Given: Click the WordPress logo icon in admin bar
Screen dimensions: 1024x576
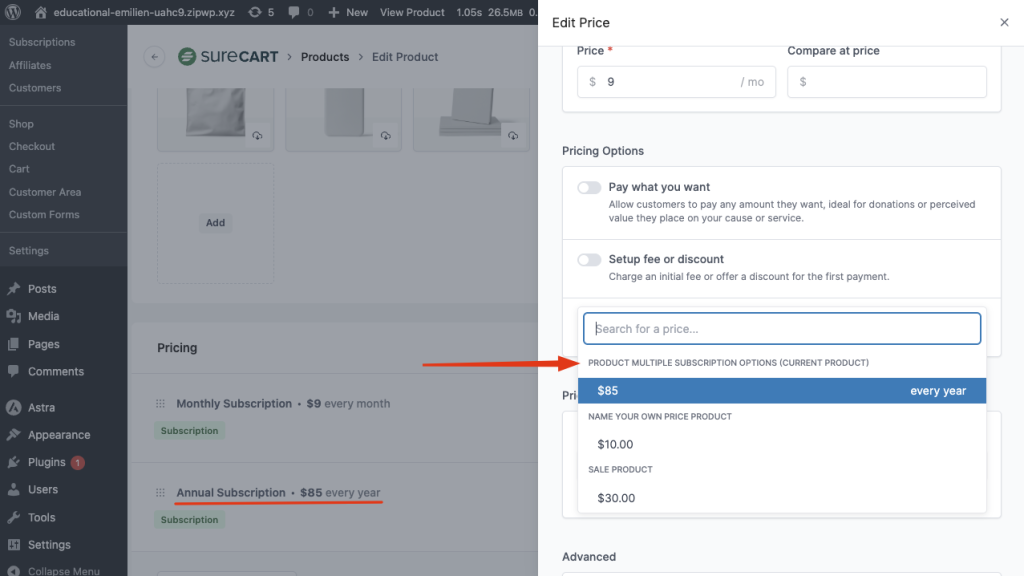Looking at the screenshot, I should (x=14, y=12).
